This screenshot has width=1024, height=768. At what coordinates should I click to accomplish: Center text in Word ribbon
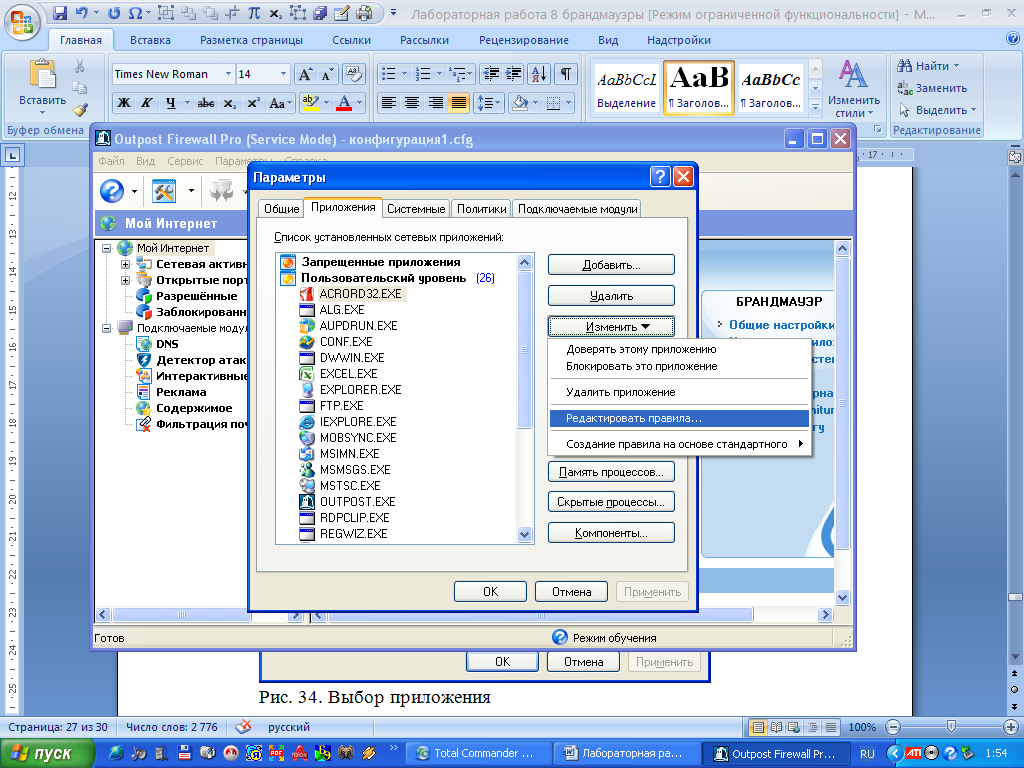point(412,103)
